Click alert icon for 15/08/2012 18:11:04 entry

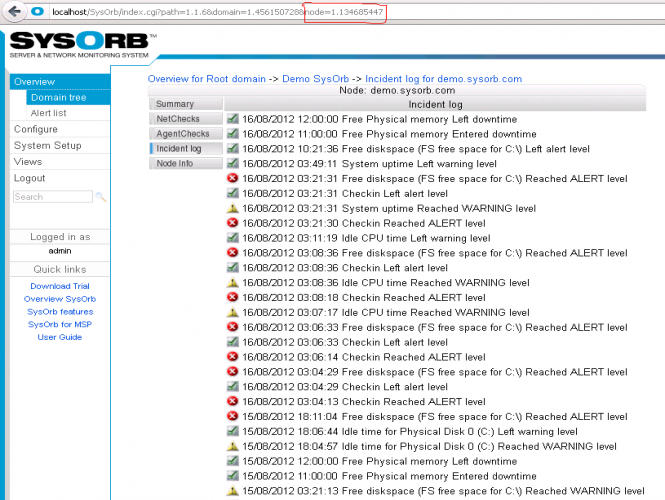point(232,416)
